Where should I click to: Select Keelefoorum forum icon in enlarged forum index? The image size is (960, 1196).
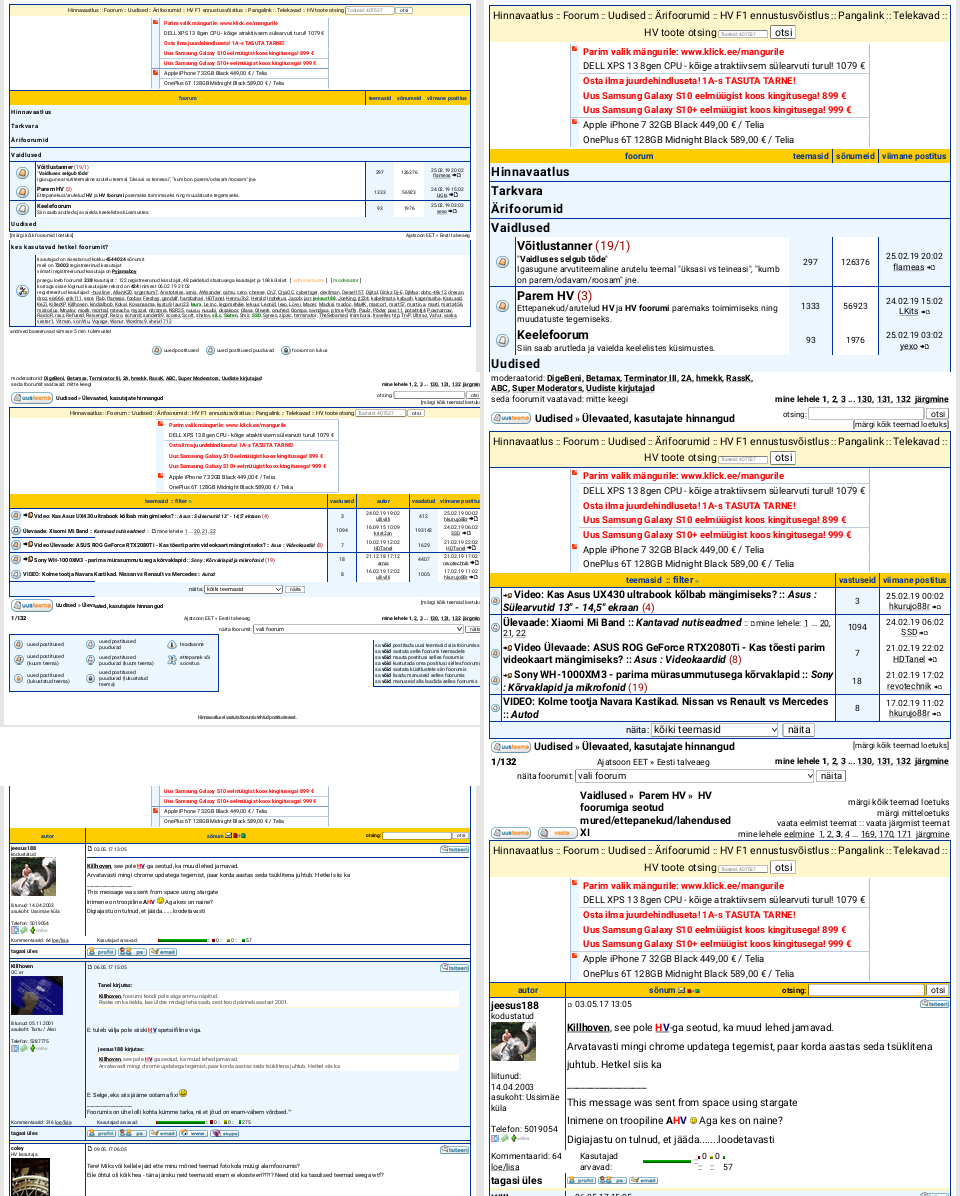502,339
